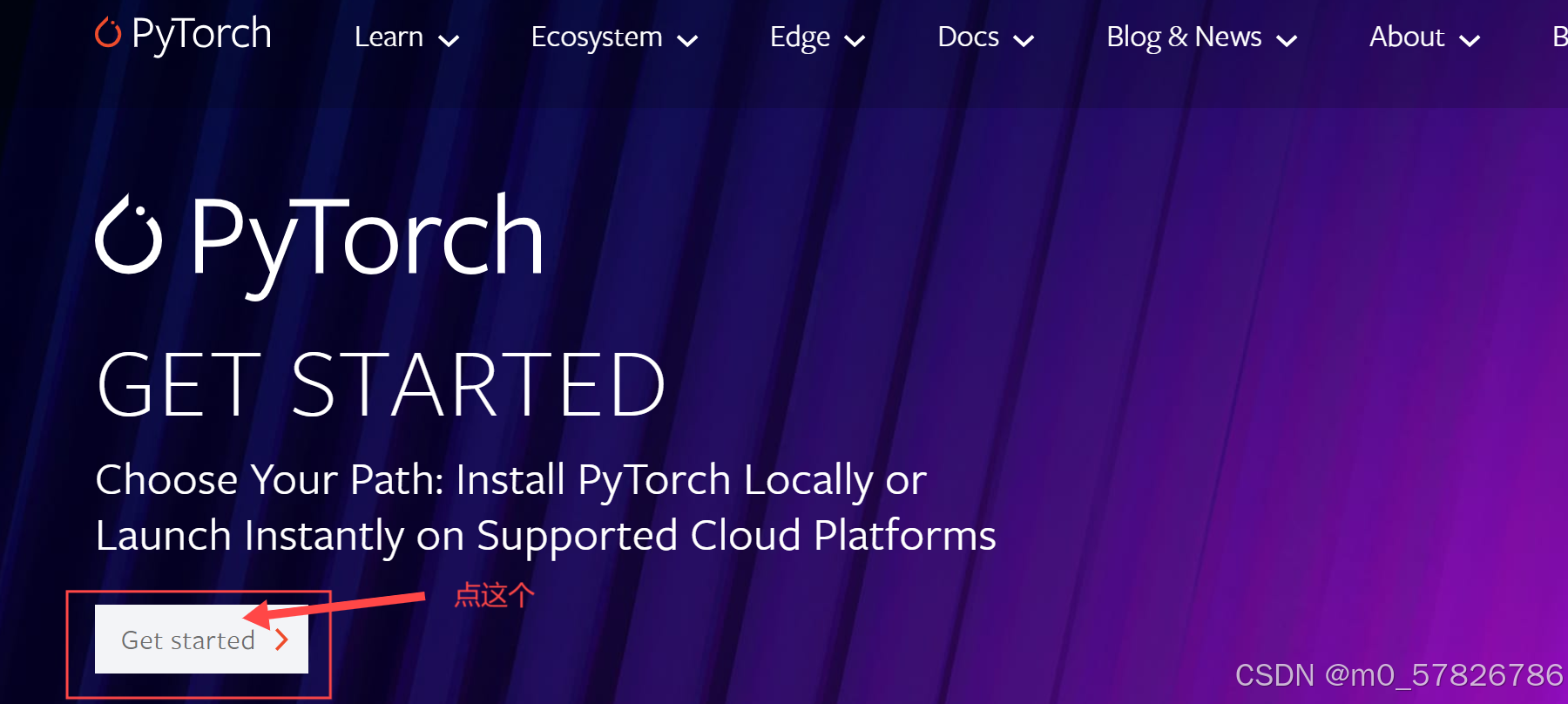Open the Ecosystem menu
1568x704 pixels.
pyautogui.click(x=597, y=37)
